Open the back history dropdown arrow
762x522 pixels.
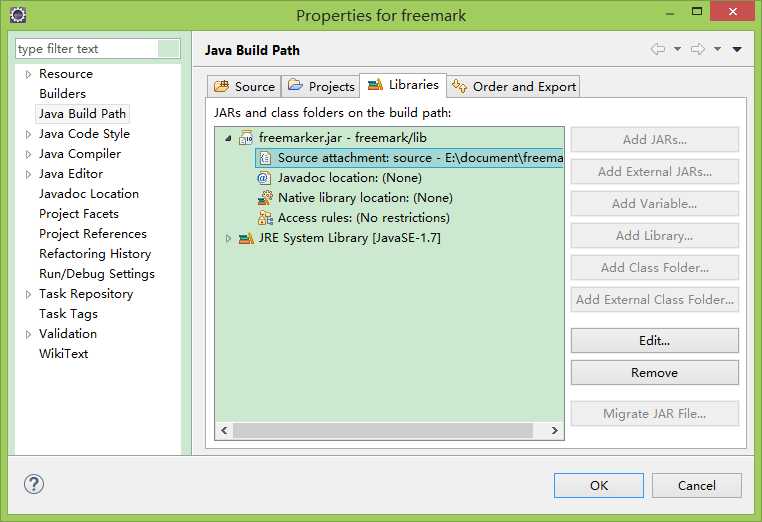click(x=677, y=49)
